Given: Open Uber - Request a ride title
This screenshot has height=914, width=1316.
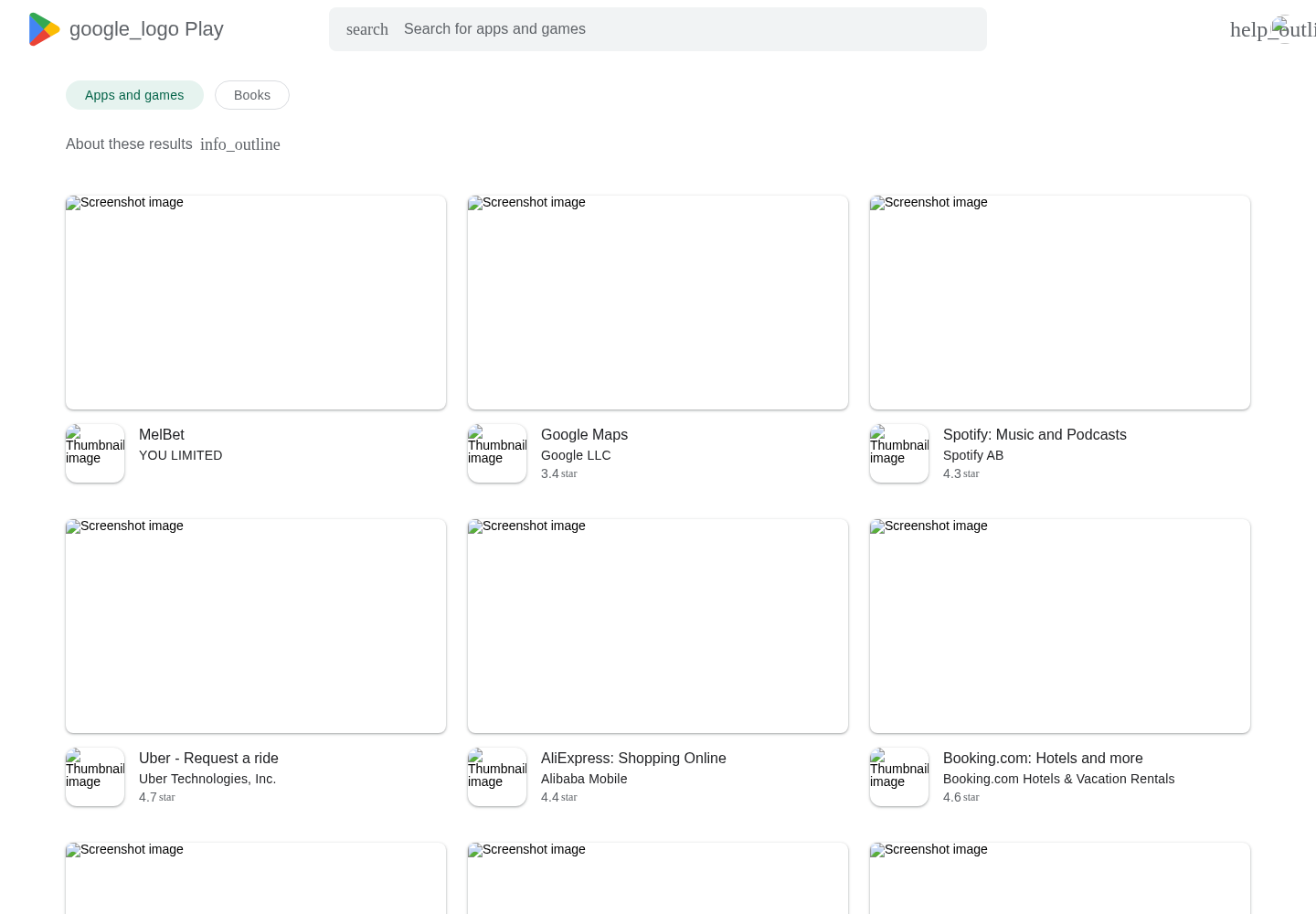Looking at the screenshot, I should point(208,759).
